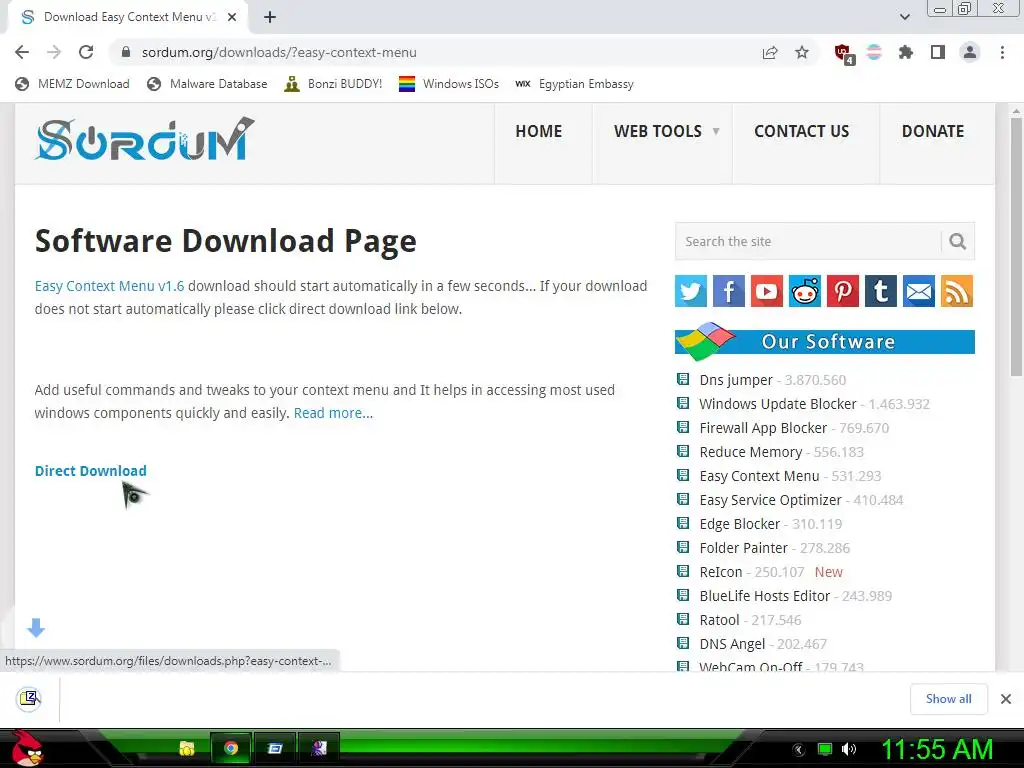Expand the WEB TOOLS menu arrow
This screenshot has width=1024, height=768.
(x=716, y=131)
